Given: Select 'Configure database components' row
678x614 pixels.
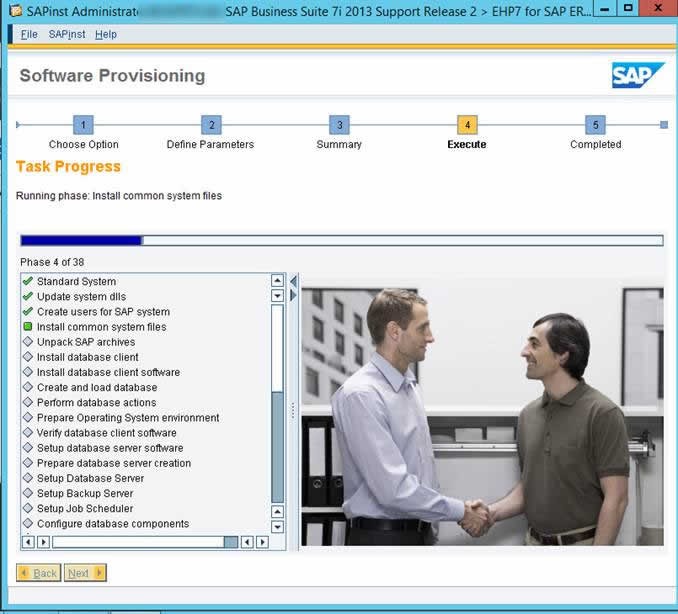Looking at the screenshot, I should (145, 524).
